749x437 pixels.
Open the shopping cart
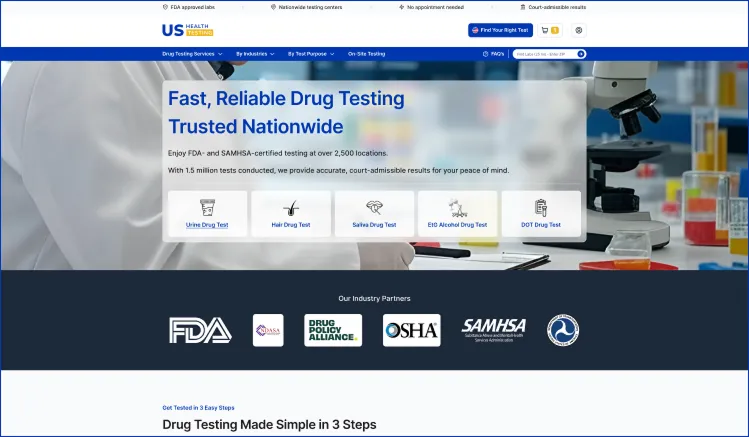[550, 30]
